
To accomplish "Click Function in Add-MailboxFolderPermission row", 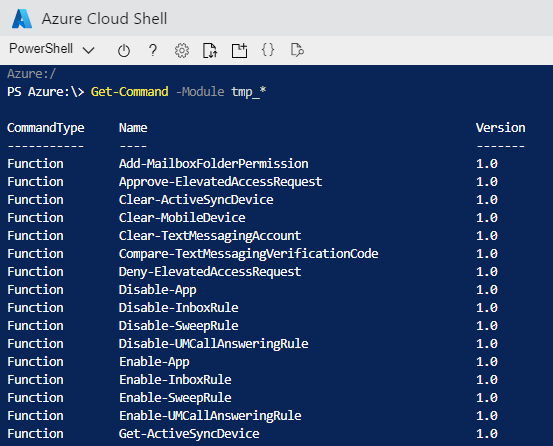I will (x=35, y=164).
